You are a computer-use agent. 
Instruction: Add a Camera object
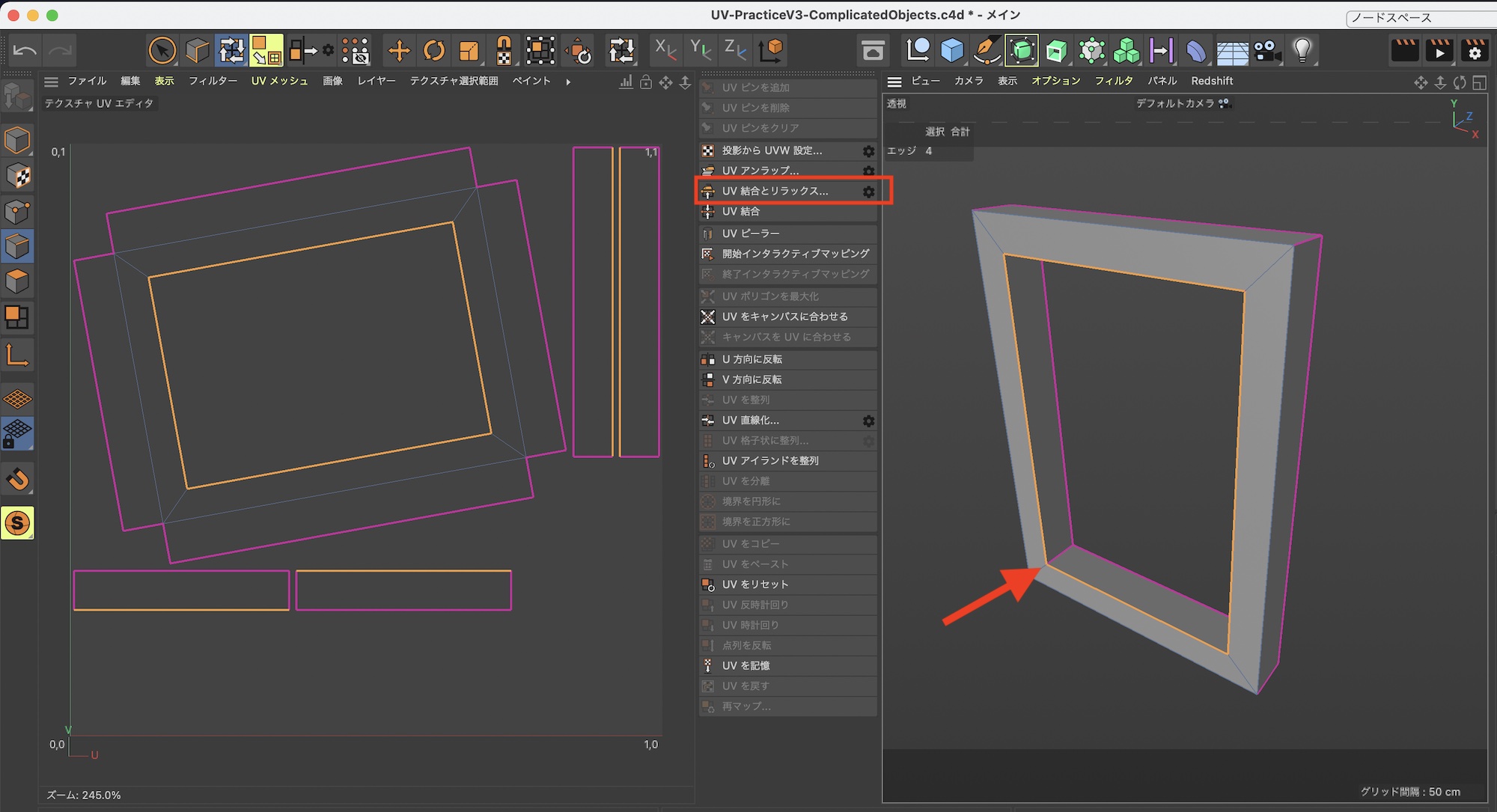pyautogui.click(x=1267, y=51)
